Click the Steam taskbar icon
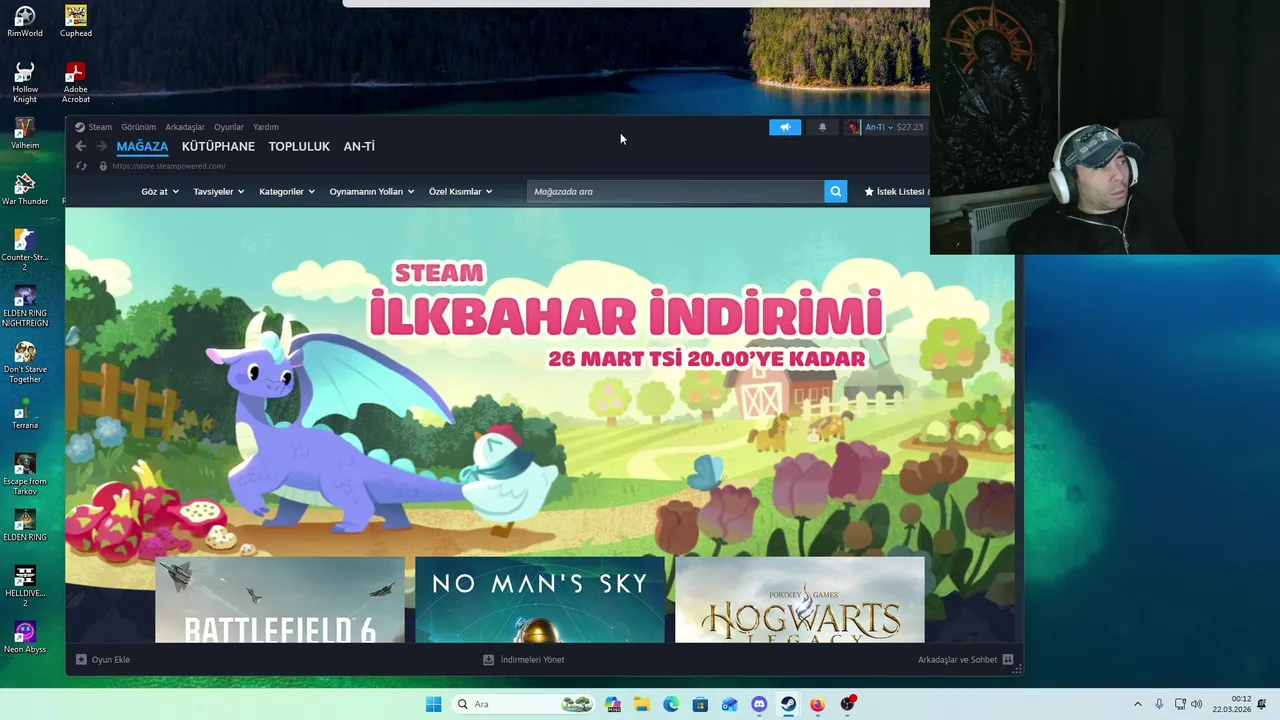This screenshot has height=720, width=1280. point(788,704)
